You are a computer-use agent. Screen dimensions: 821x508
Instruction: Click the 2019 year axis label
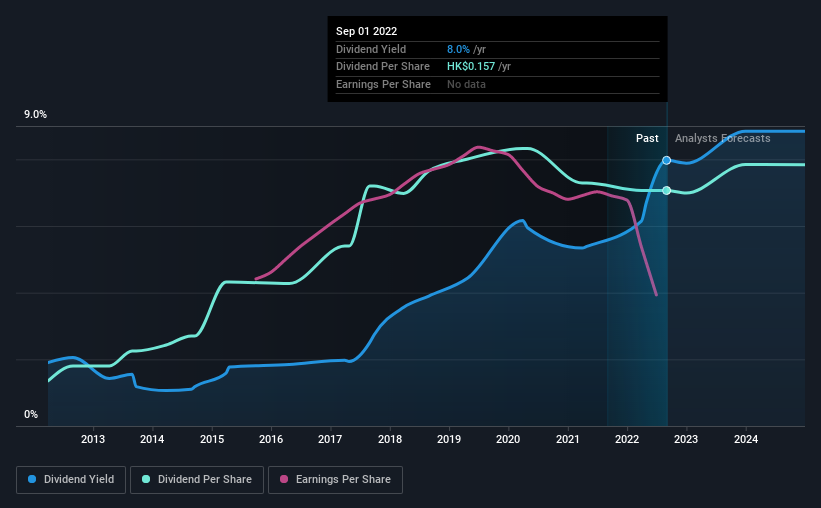449,439
